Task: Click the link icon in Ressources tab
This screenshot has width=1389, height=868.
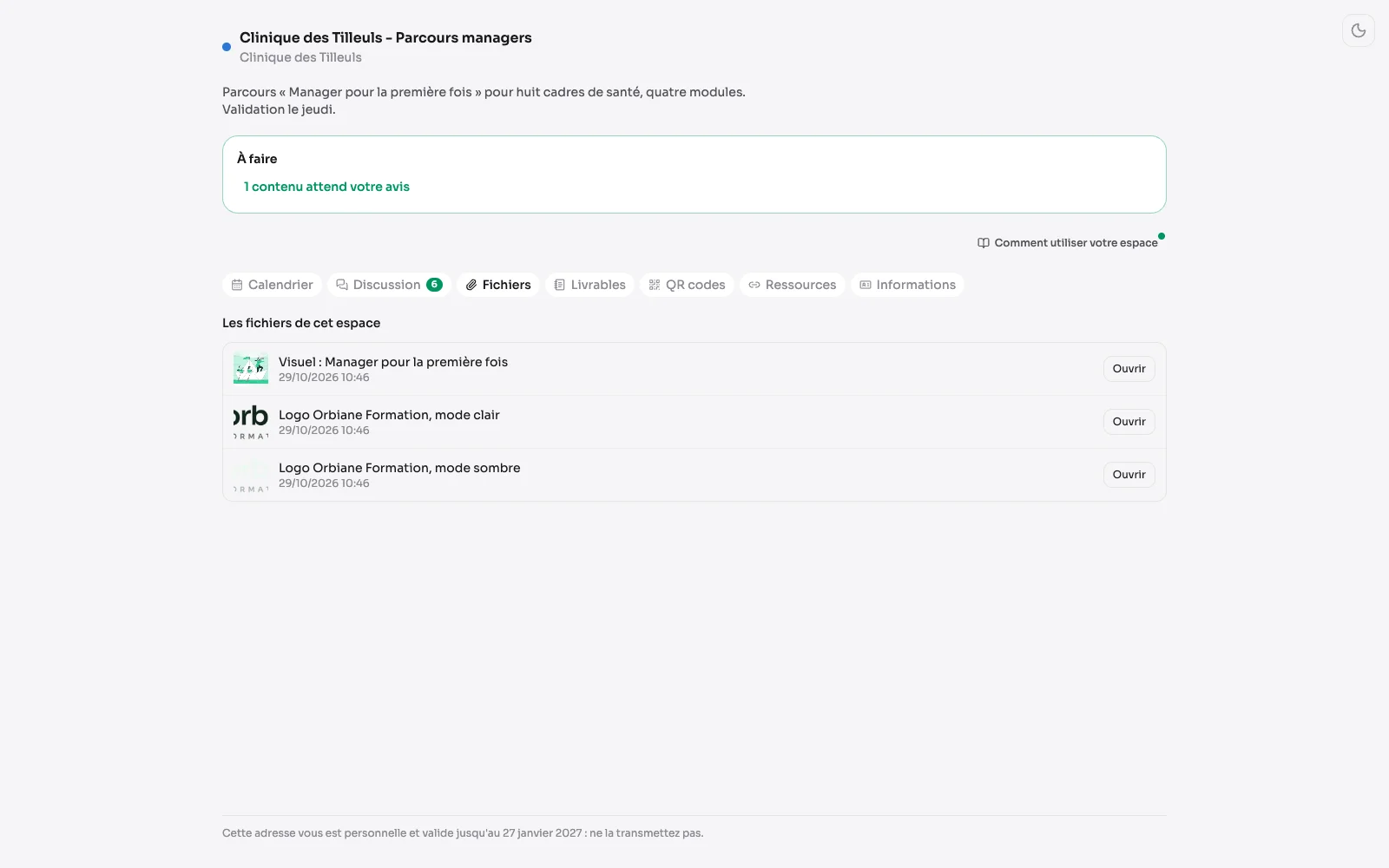Action: [x=754, y=285]
